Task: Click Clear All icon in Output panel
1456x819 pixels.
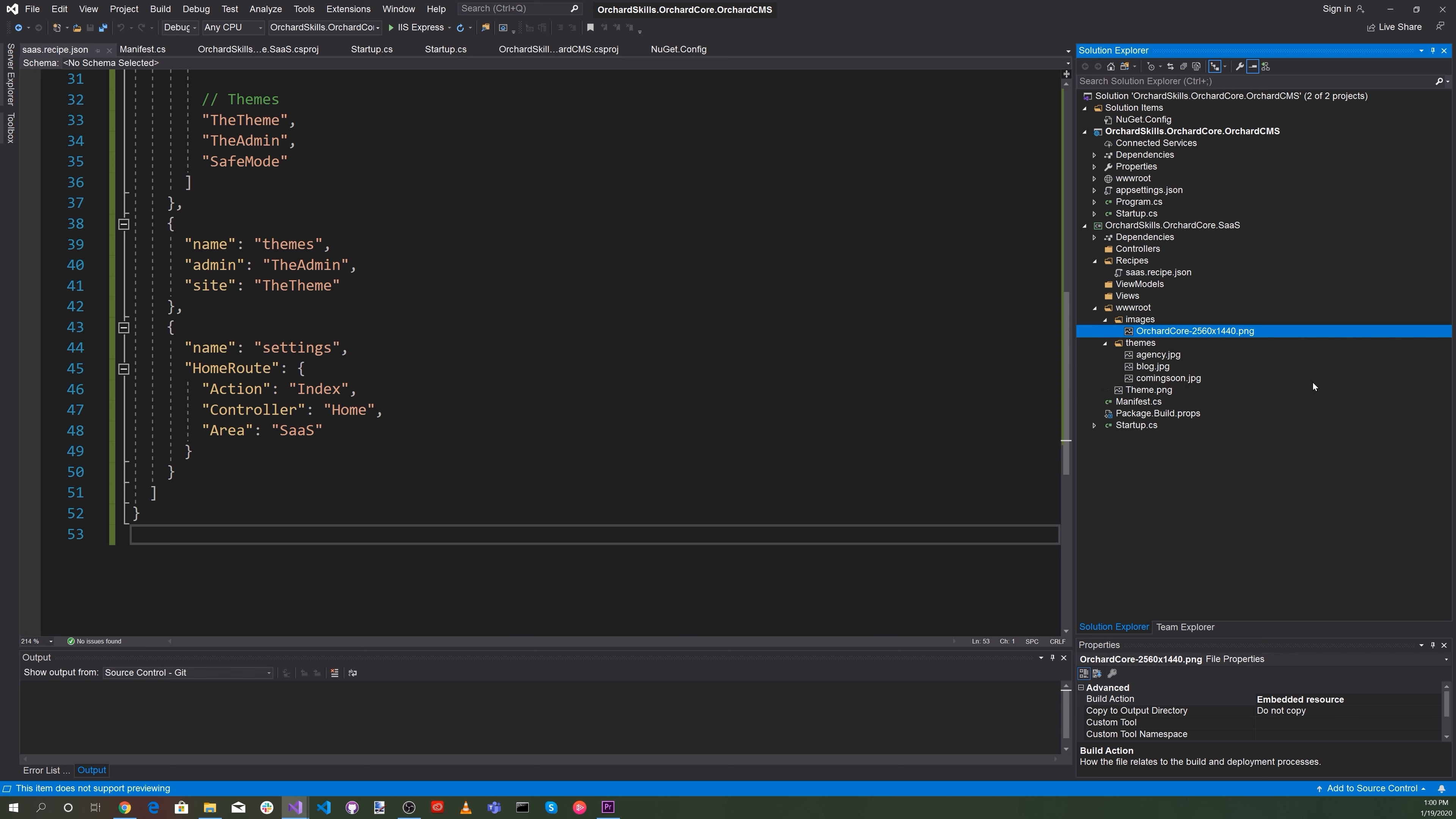Action: click(334, 673)
